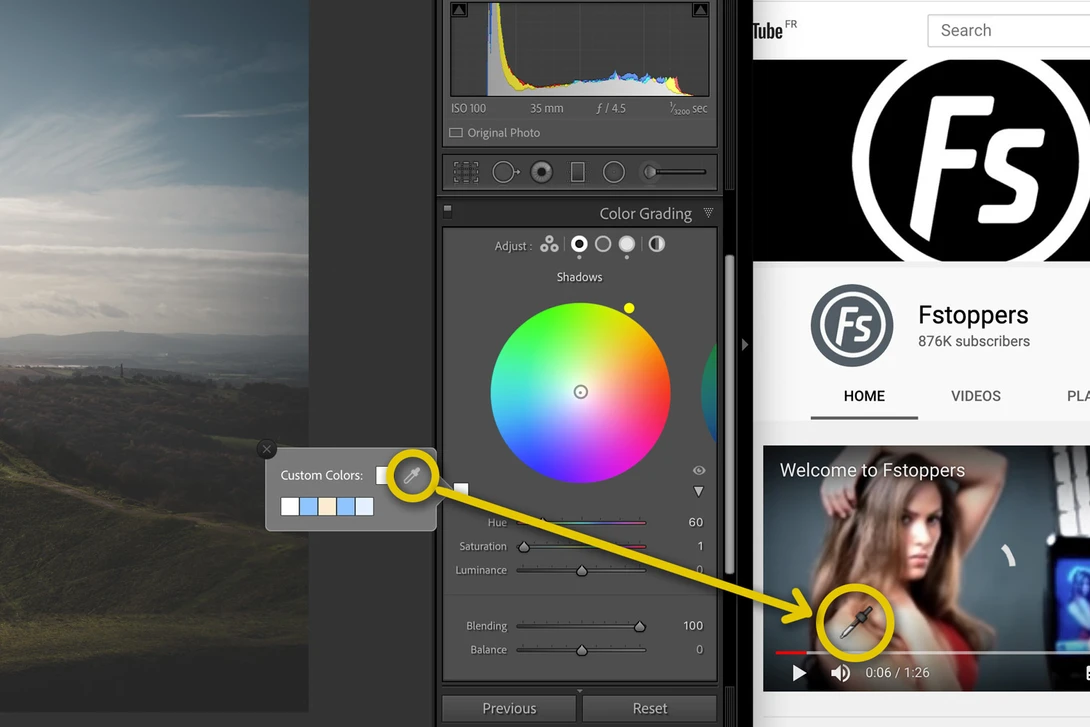Toggle highlight clipping indicator in histogram
This screenshot has width=1090, height=727.
pyautogui.click(x=701, y=10)
